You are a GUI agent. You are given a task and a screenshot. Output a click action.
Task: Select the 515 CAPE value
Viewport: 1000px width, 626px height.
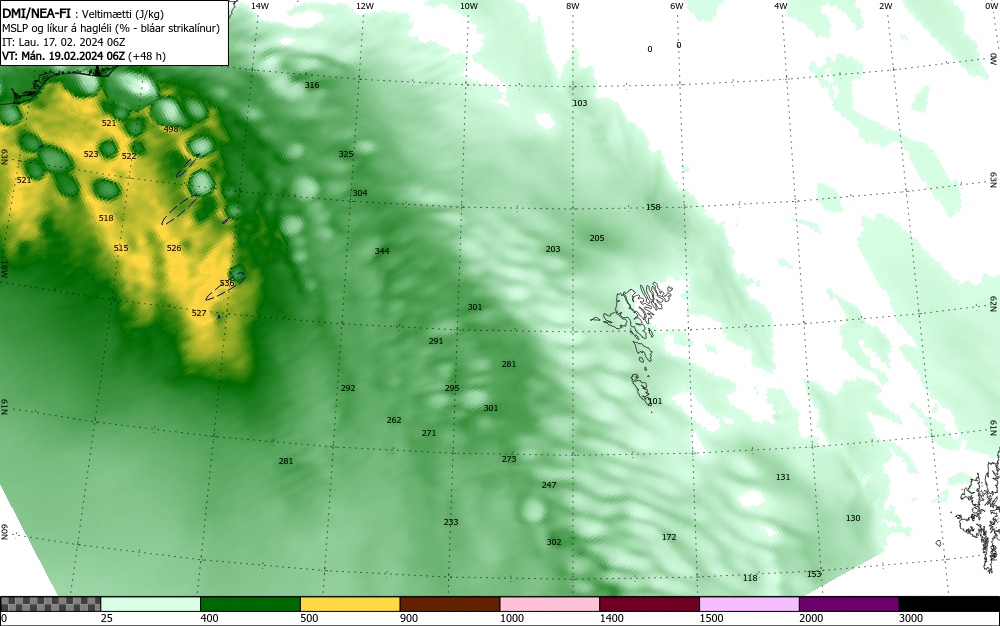[x=121, y=248]
